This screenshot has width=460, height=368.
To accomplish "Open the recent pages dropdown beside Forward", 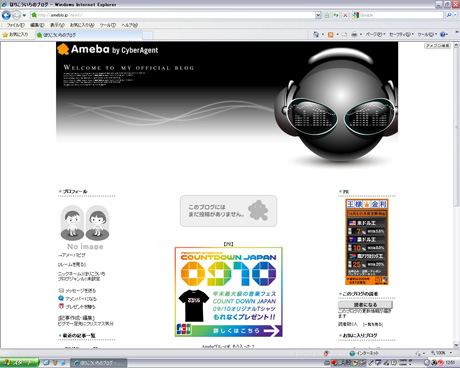I will [x=24, y=15].
